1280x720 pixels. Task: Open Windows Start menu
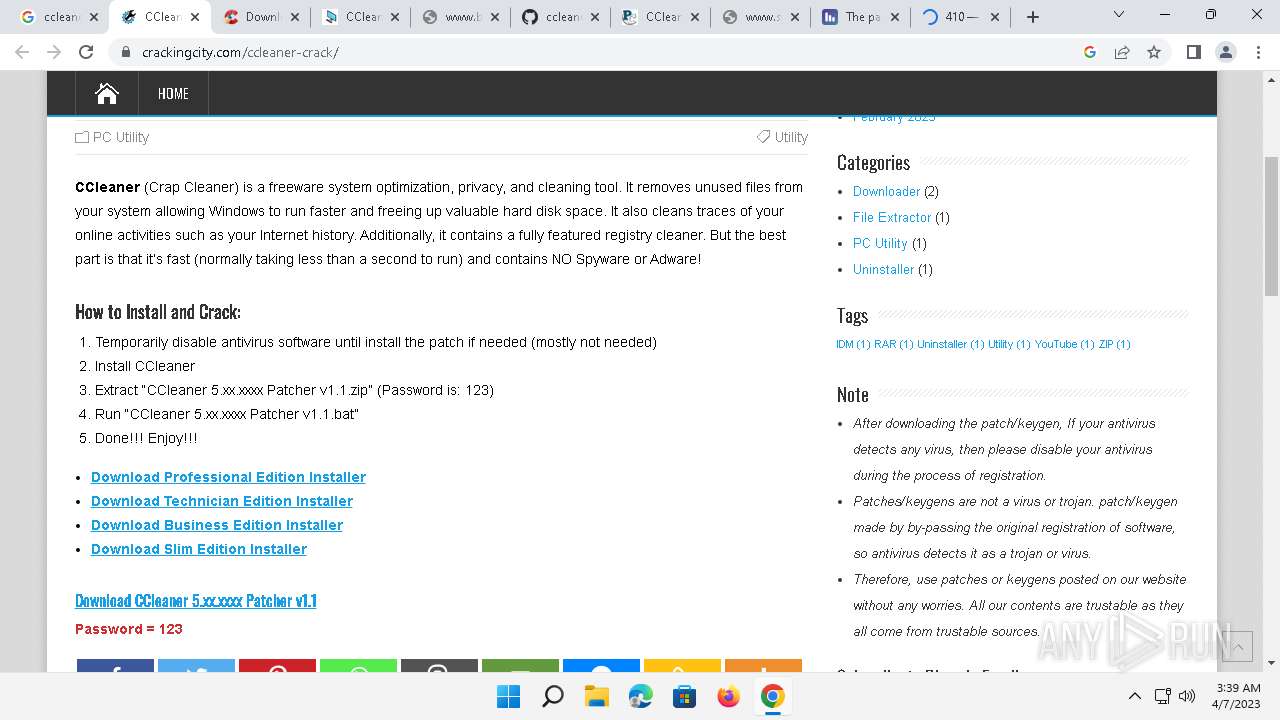pyautogui.click(x=508, y=696)
